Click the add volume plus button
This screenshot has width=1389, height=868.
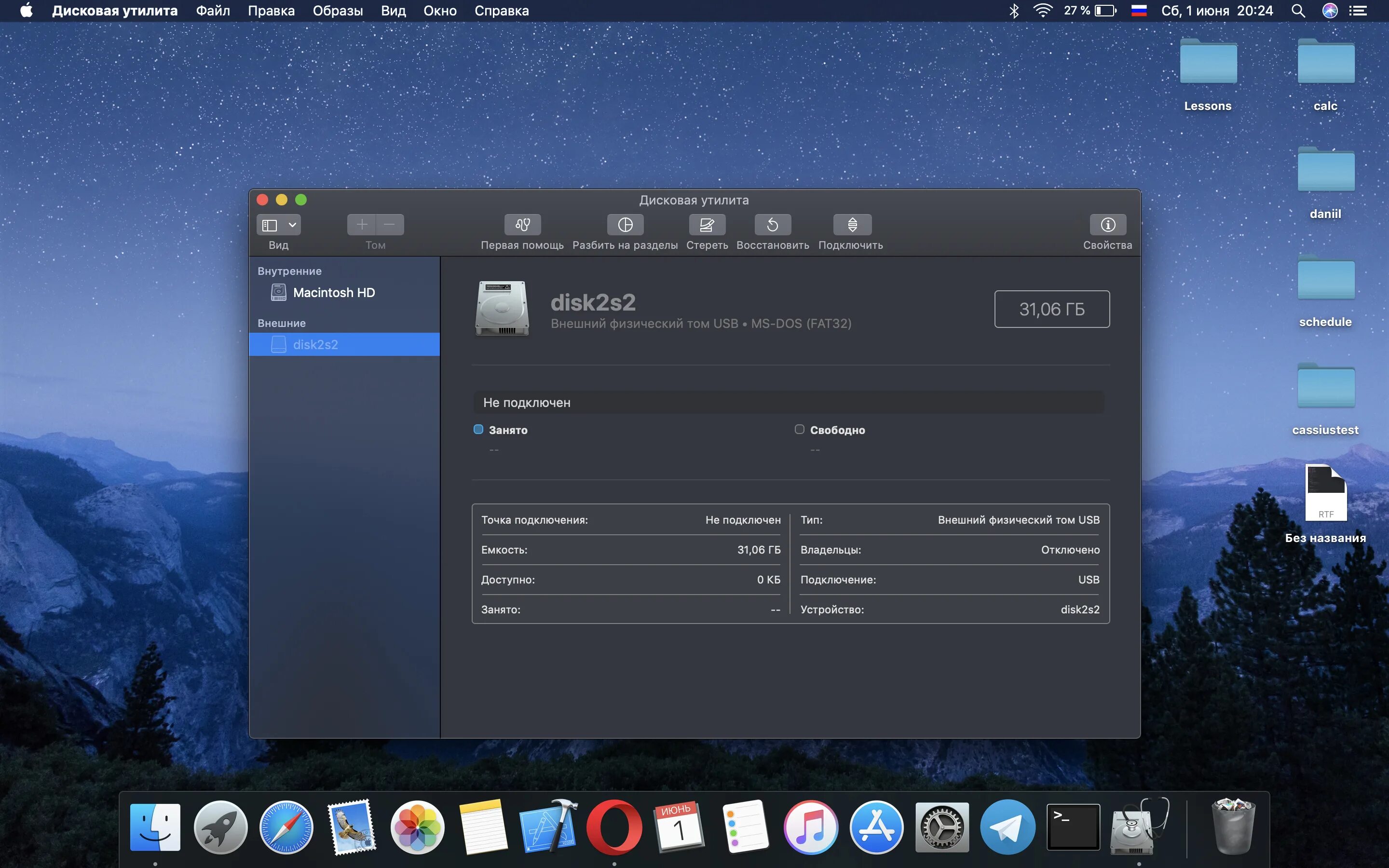click(362, 224)
